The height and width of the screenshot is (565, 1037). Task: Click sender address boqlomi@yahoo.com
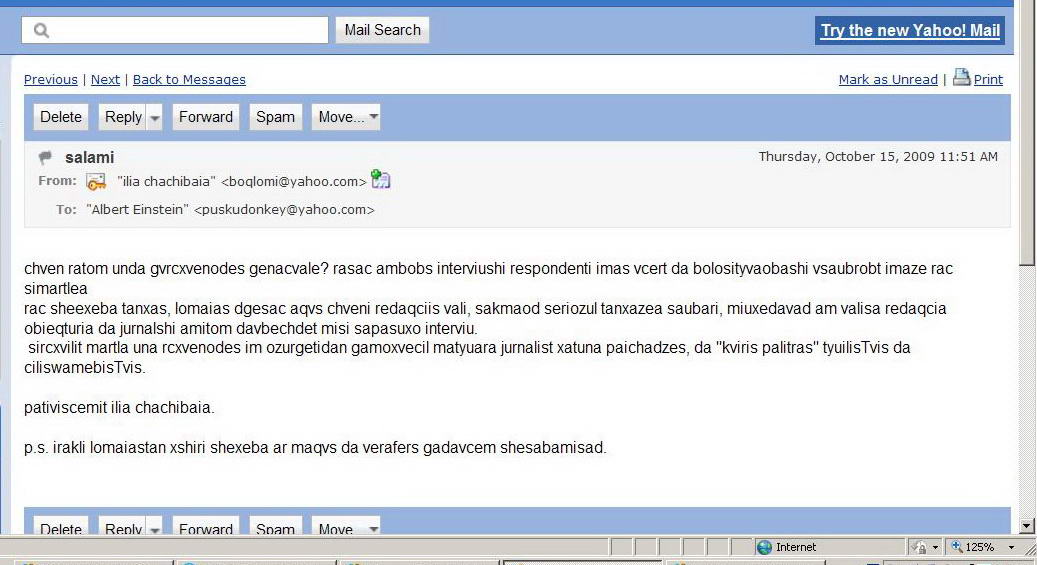294,181
